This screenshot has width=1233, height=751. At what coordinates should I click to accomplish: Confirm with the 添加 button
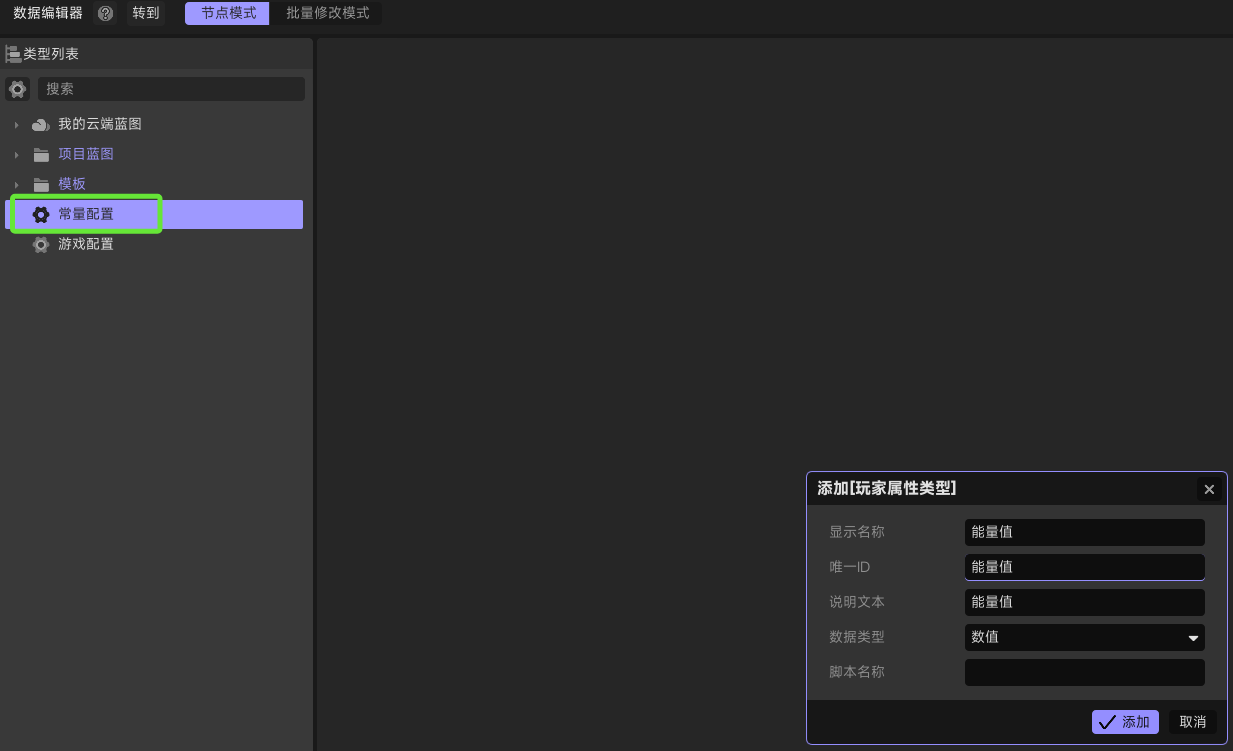pos(1125,722)
